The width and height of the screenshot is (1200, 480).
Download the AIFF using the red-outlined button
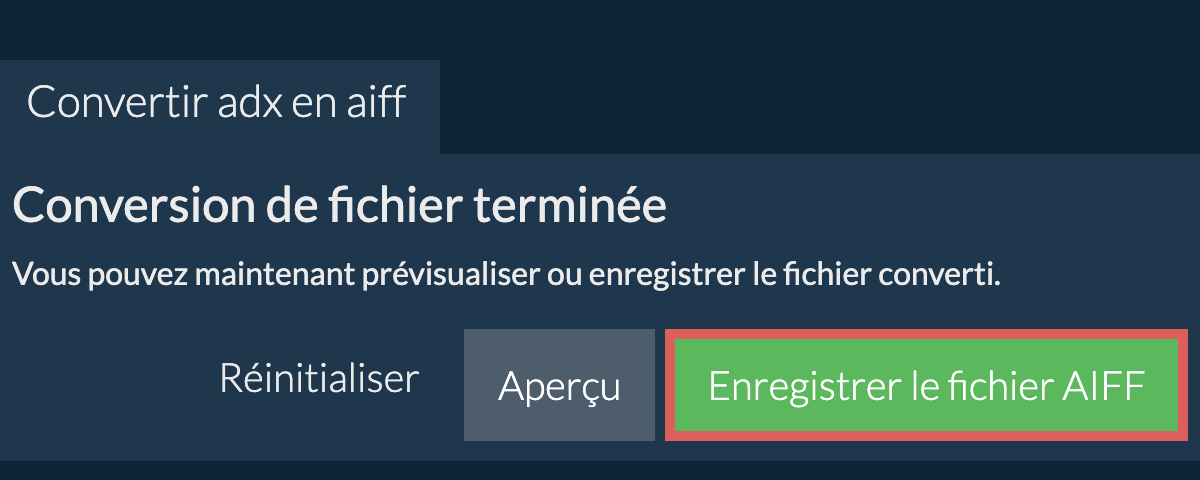coord(926,386)
